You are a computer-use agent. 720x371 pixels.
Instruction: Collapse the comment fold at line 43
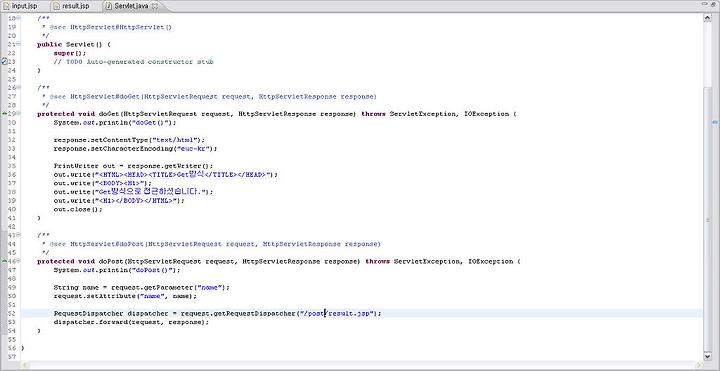pyautogui.click(x=19, y=235)
